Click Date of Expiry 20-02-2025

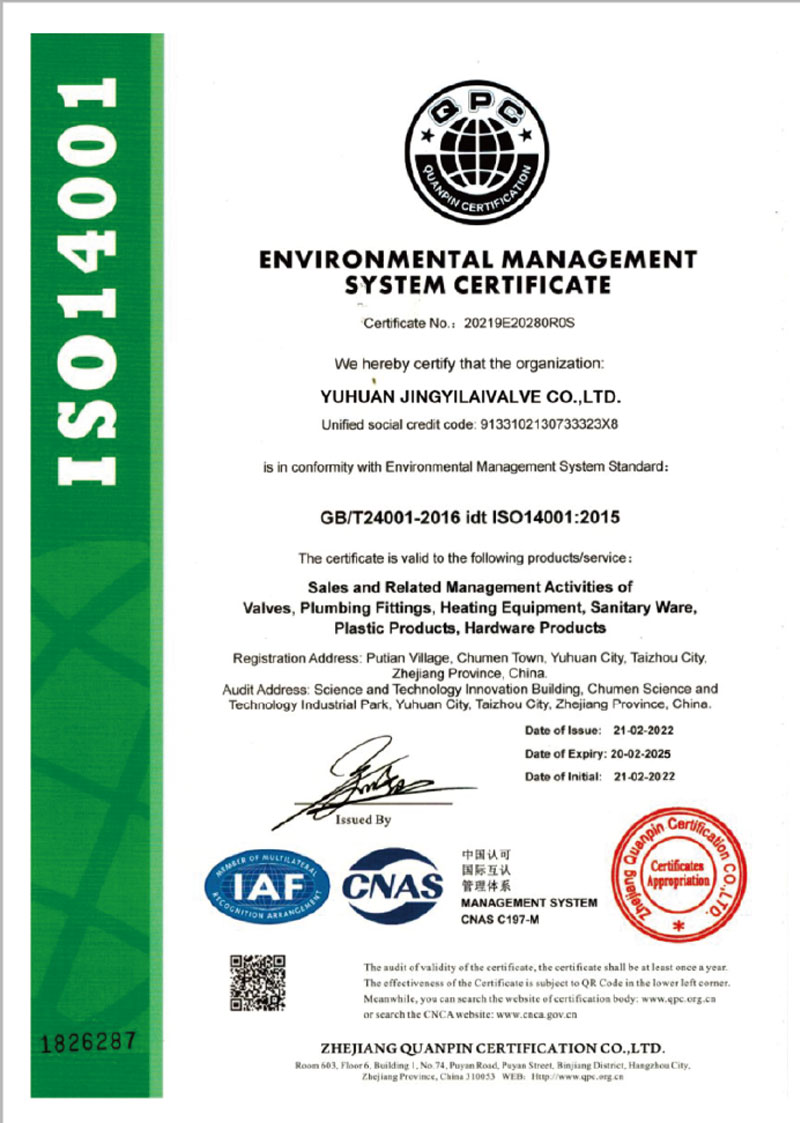pyautogui.click(x=598, y=753)
